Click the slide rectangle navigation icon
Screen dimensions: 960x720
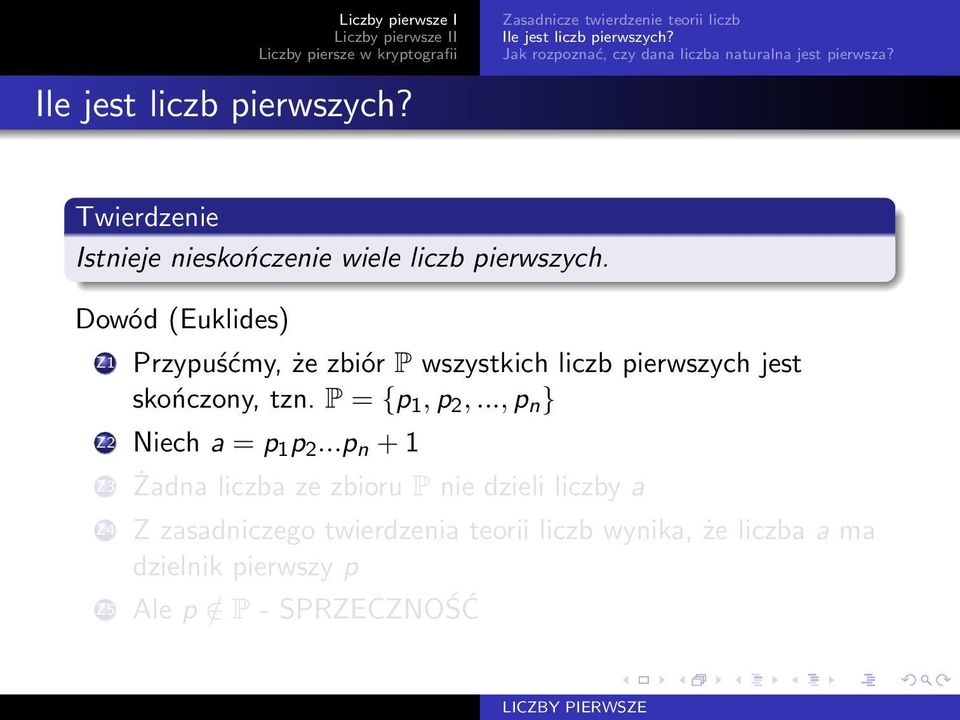click(x=643, y=680)
